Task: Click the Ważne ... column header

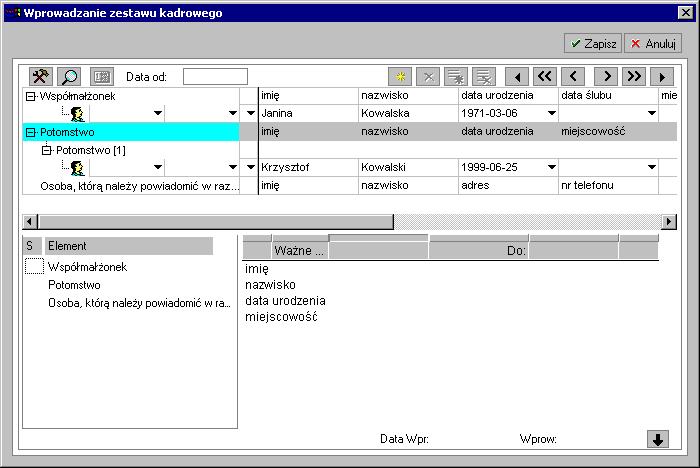Action: 300,251
